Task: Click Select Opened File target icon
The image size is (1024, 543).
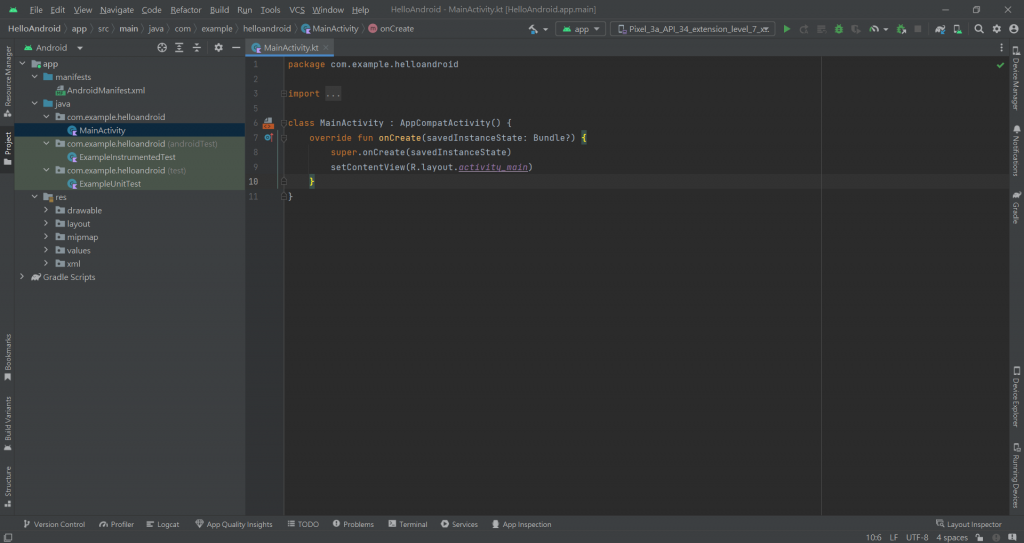Action: [162, 48]
